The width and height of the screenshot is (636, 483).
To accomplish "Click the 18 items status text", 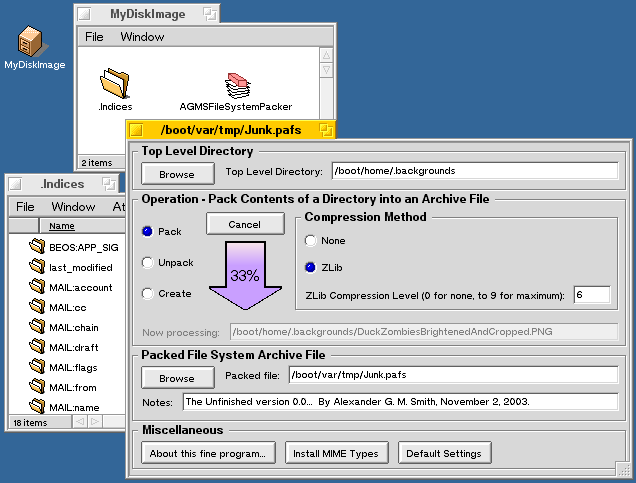I will 30,423.
